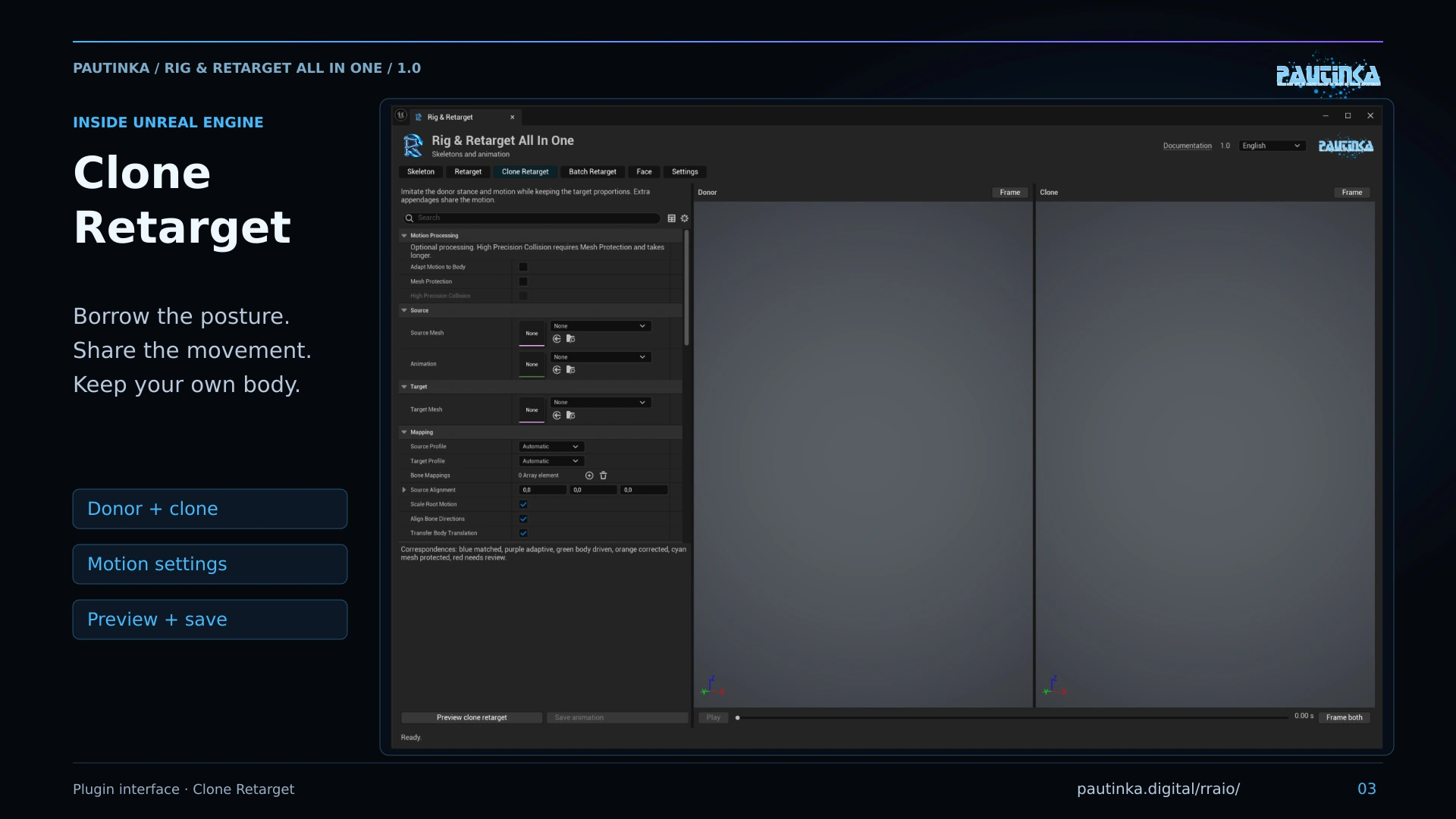Image resolution: width=1456 pixels, height=819 pixels.
Task: Click the Pautinka logo in the plugin header
Action: point(1346,146)
